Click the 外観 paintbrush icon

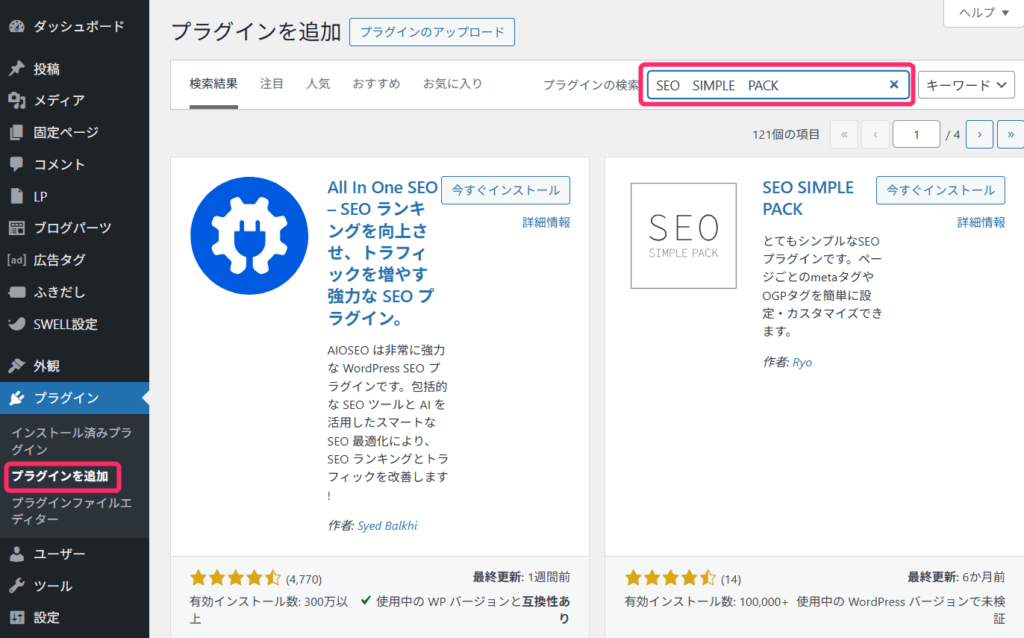coord(17,366)
